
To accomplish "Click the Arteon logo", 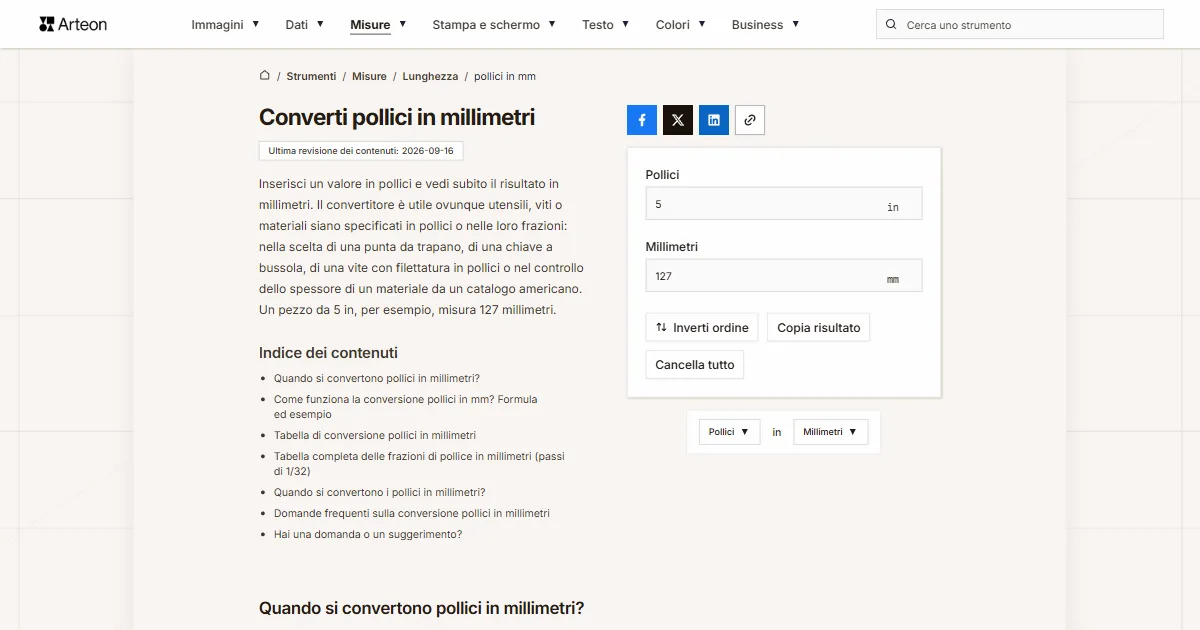I will [x=73, y=24].
